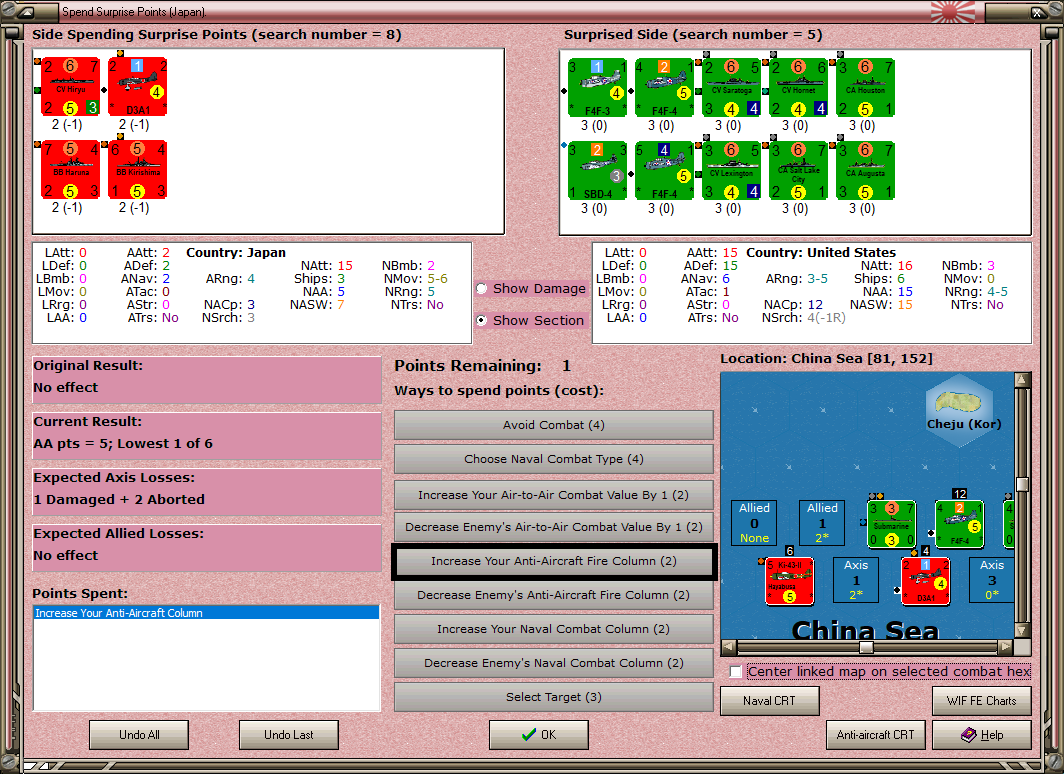The height and width of the screenshot is (774, 1064).
Task: Open the Naval CRT chart
Action: point(770,701)
